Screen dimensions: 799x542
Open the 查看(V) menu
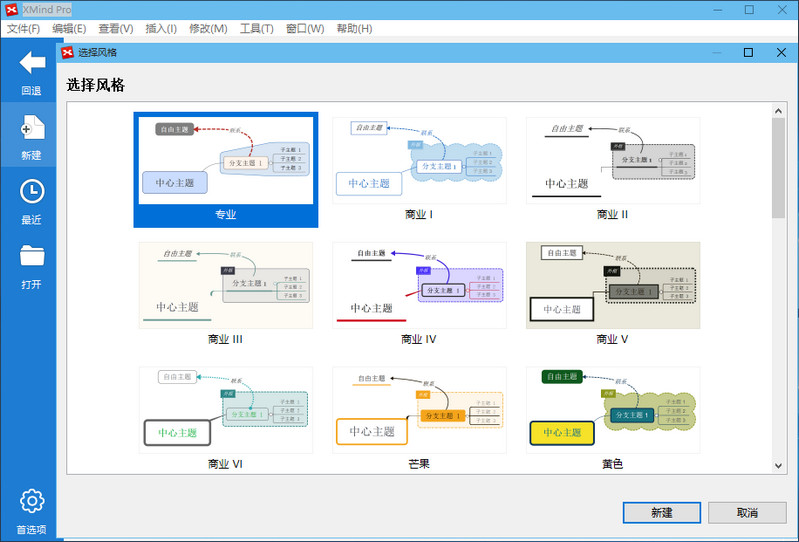116,29
